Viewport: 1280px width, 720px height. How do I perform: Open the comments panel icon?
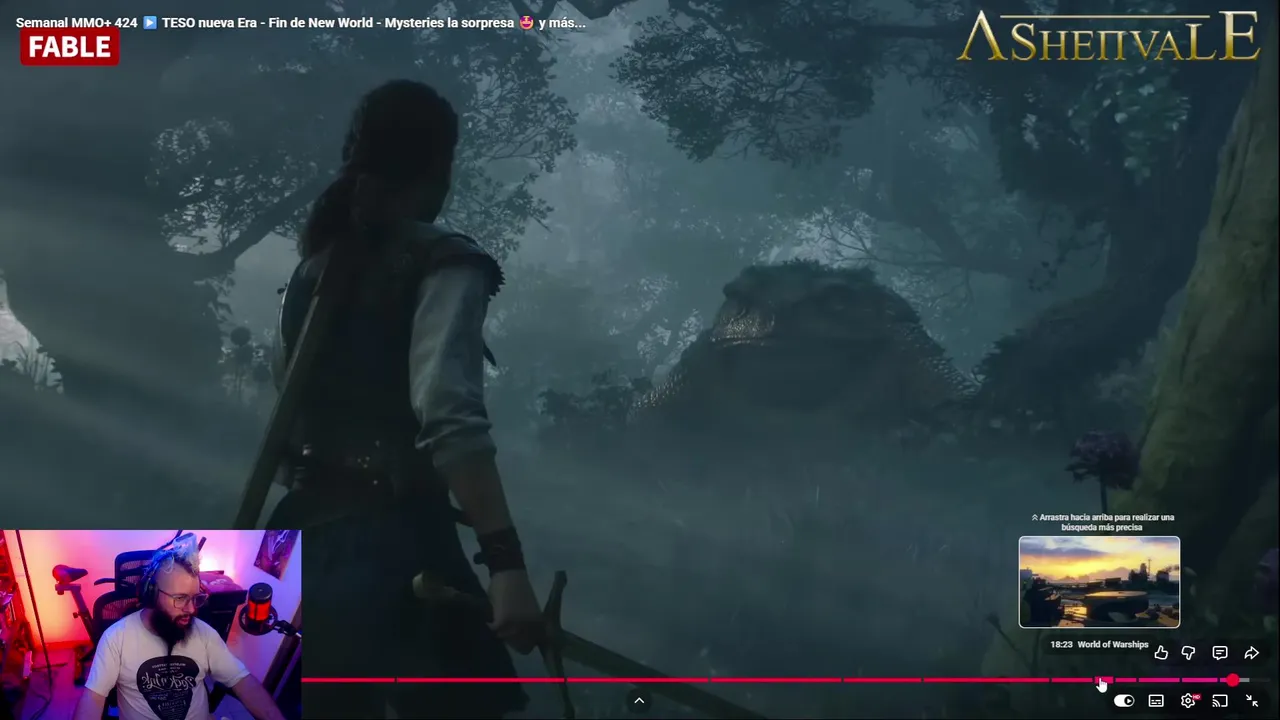[1220, 653]
